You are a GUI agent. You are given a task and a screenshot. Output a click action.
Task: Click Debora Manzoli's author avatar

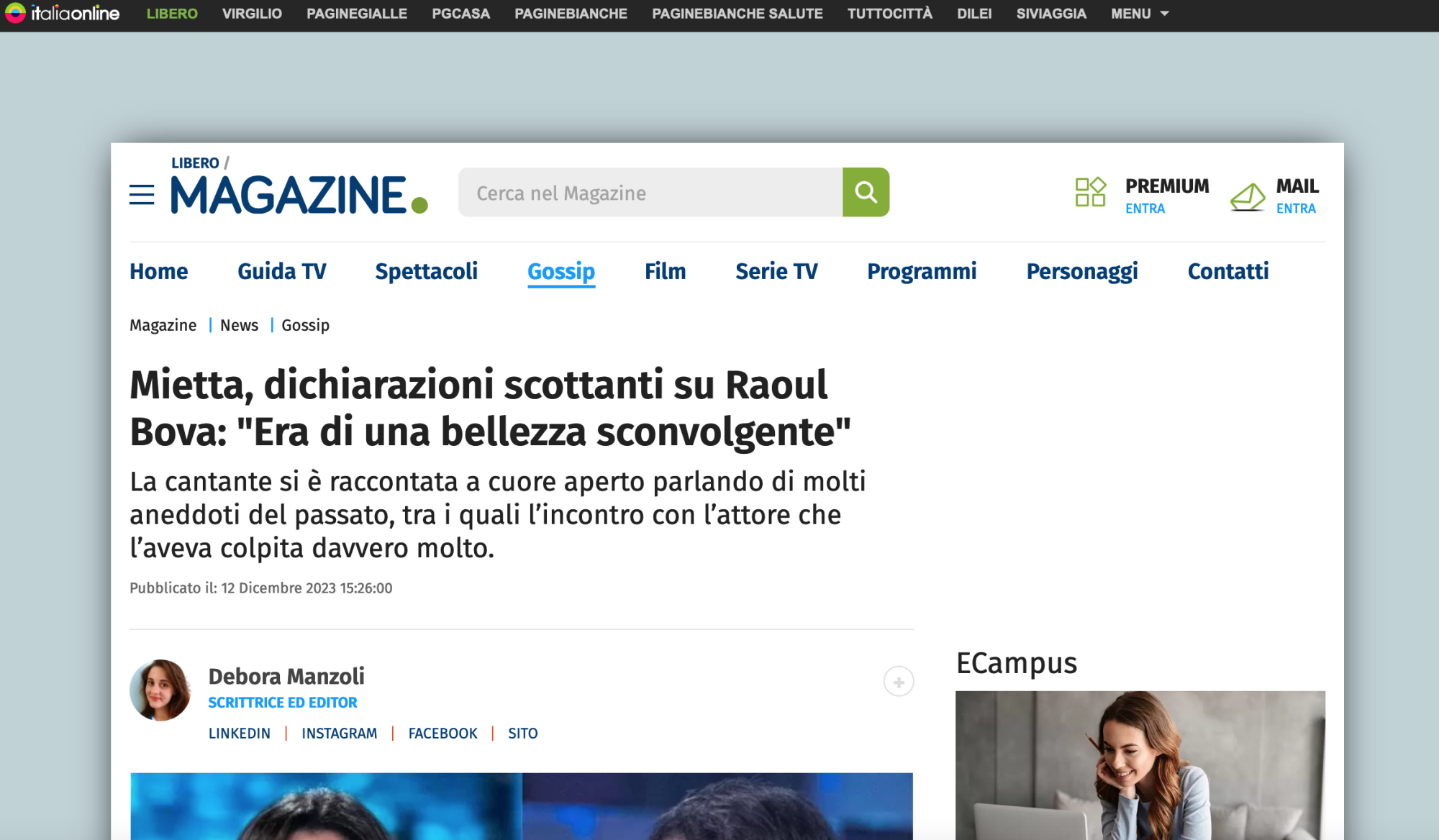(160, 690)
